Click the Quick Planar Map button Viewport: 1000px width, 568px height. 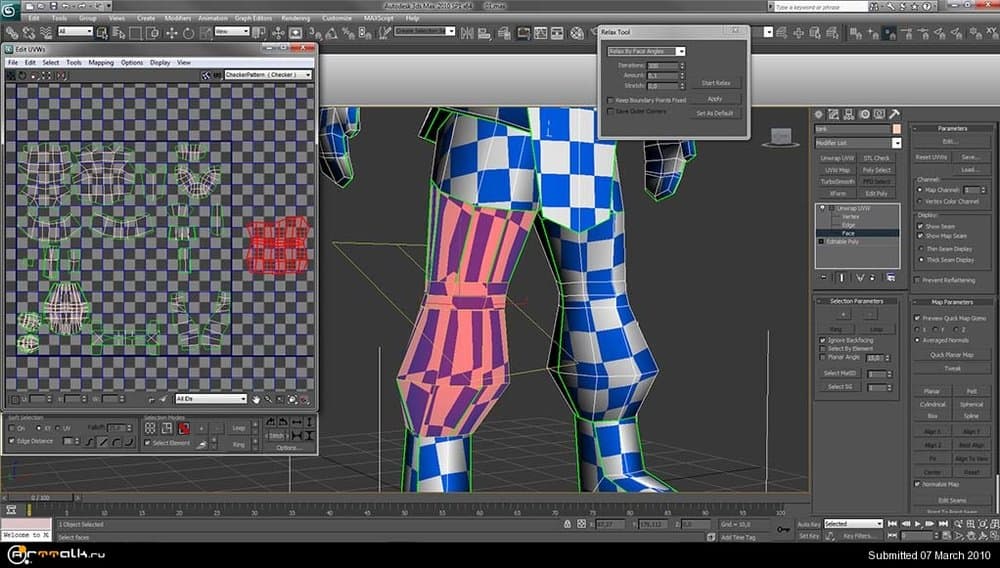951,354
